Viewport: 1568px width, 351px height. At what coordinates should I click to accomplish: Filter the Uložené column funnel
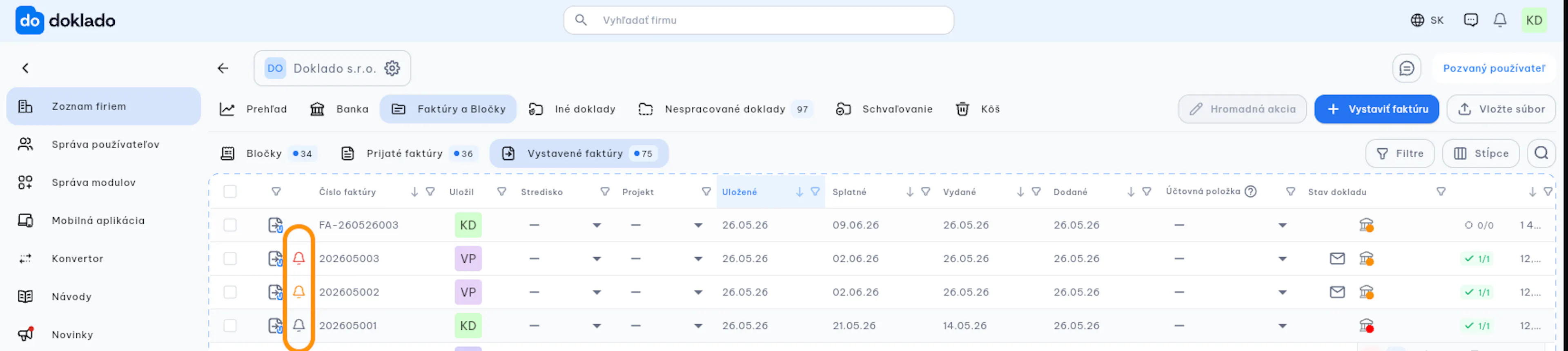point(815,192)
